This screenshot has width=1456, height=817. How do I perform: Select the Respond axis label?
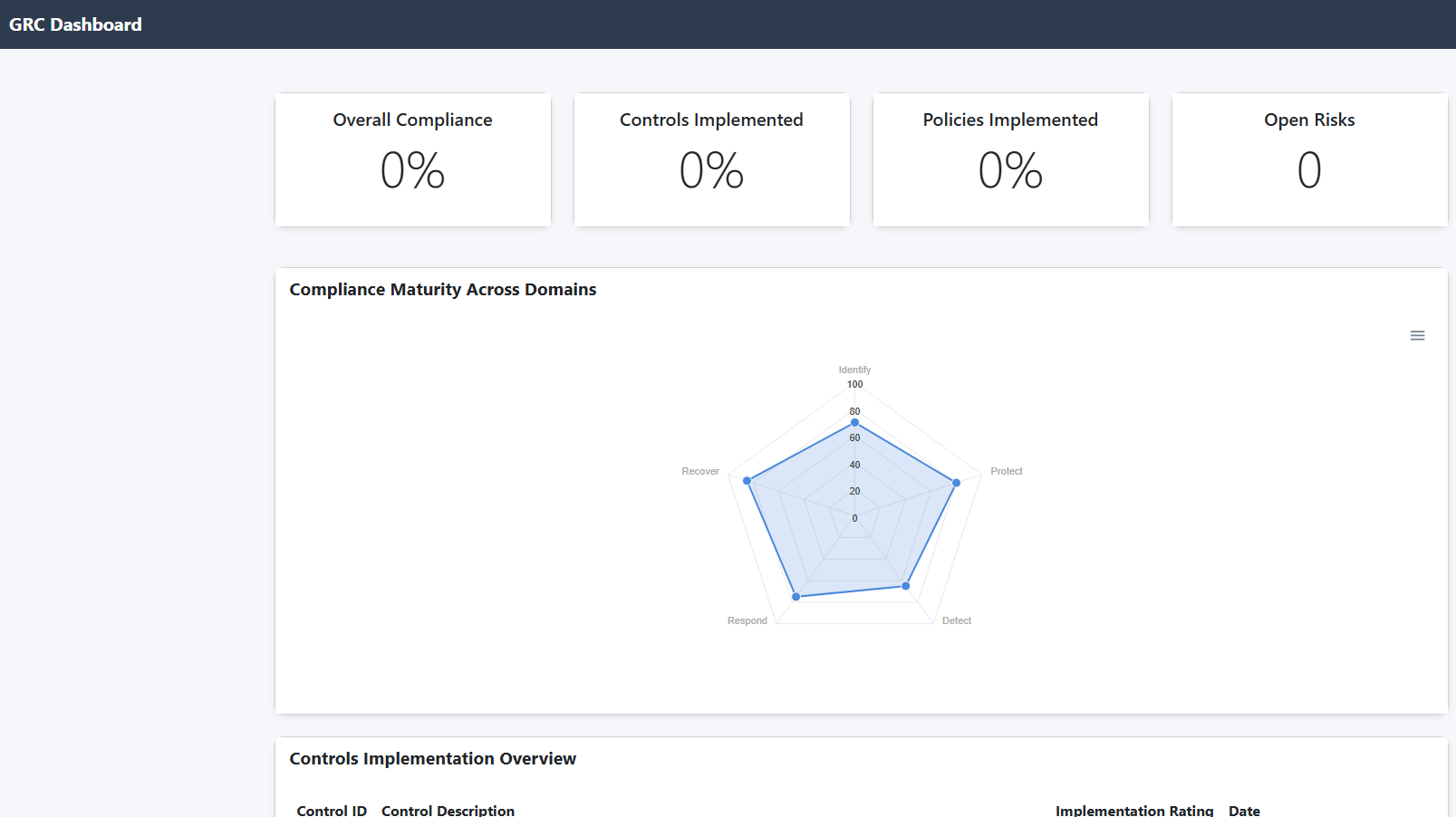(747, 620)
